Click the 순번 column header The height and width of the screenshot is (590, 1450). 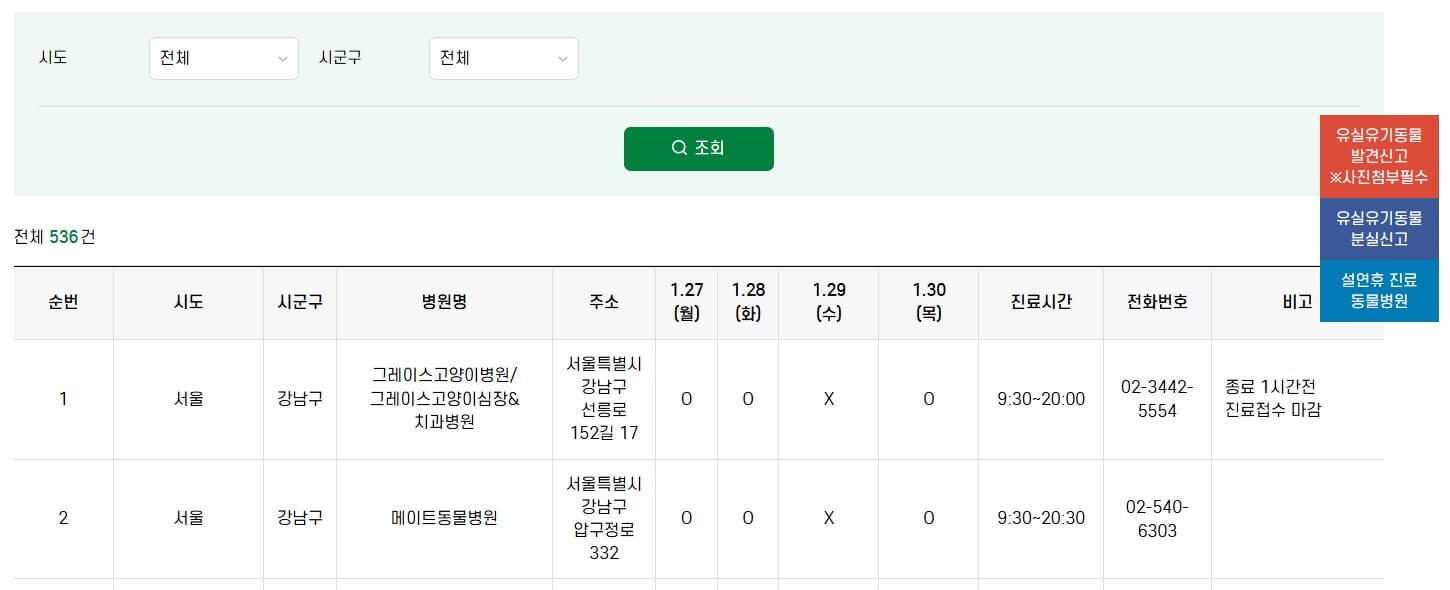[62, 302]
